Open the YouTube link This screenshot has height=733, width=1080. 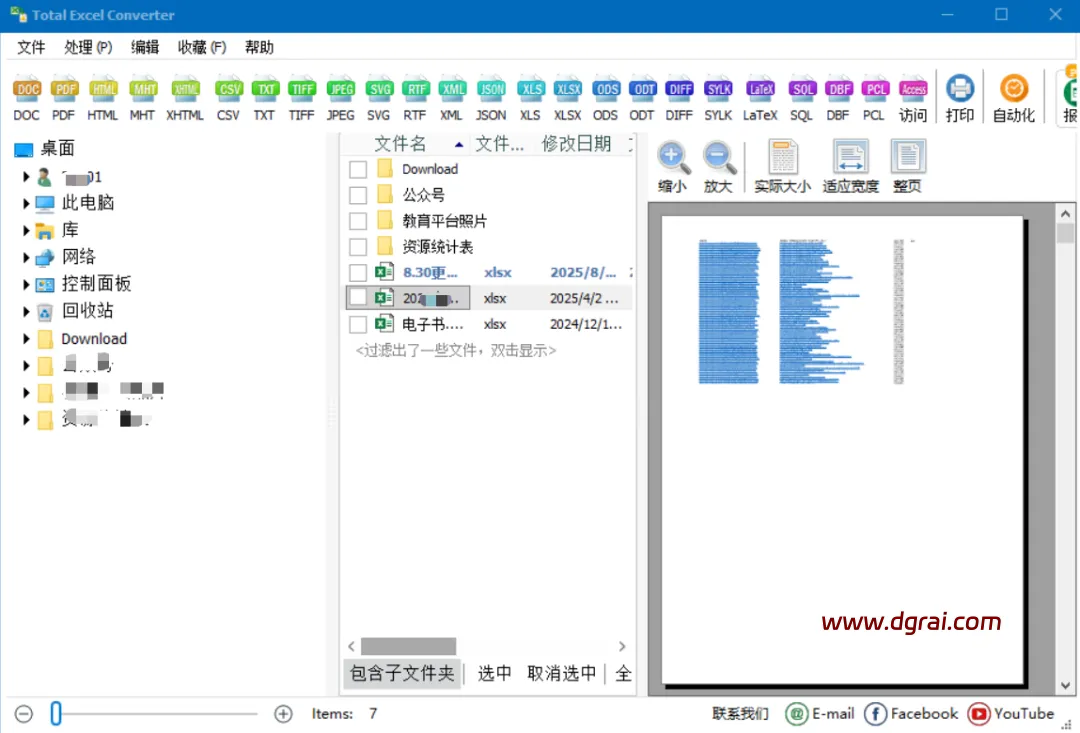[x=1010, y=714]
